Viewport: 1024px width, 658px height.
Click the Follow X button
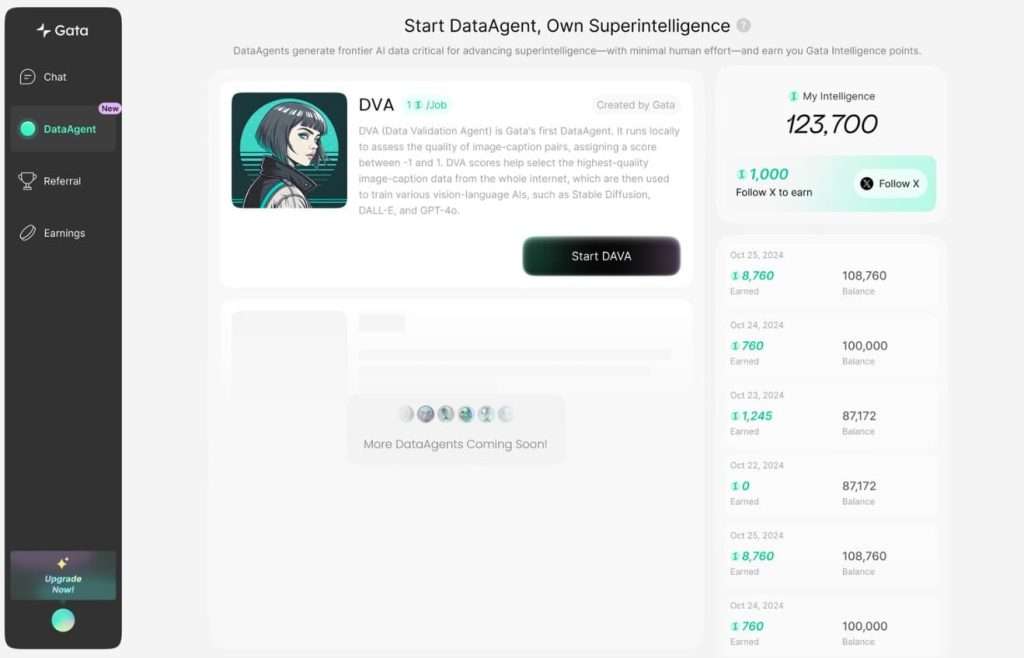(890, 183)
